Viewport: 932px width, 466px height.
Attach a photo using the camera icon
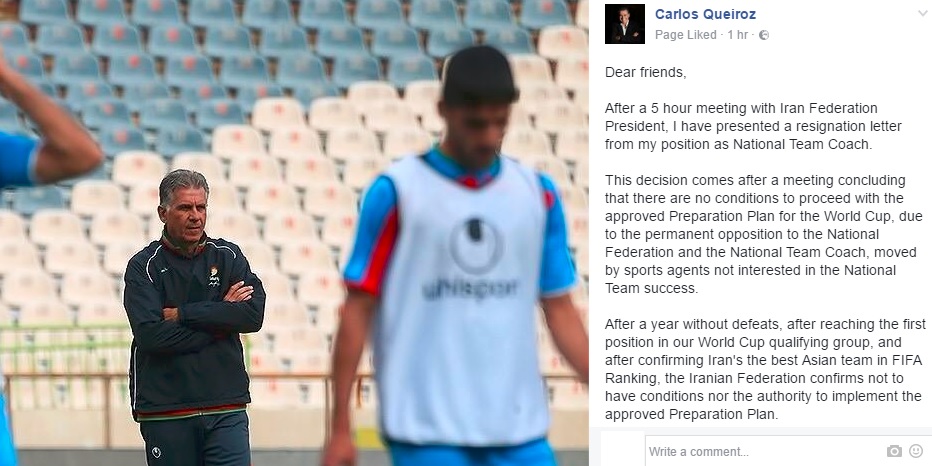click(x=894, y=451)
